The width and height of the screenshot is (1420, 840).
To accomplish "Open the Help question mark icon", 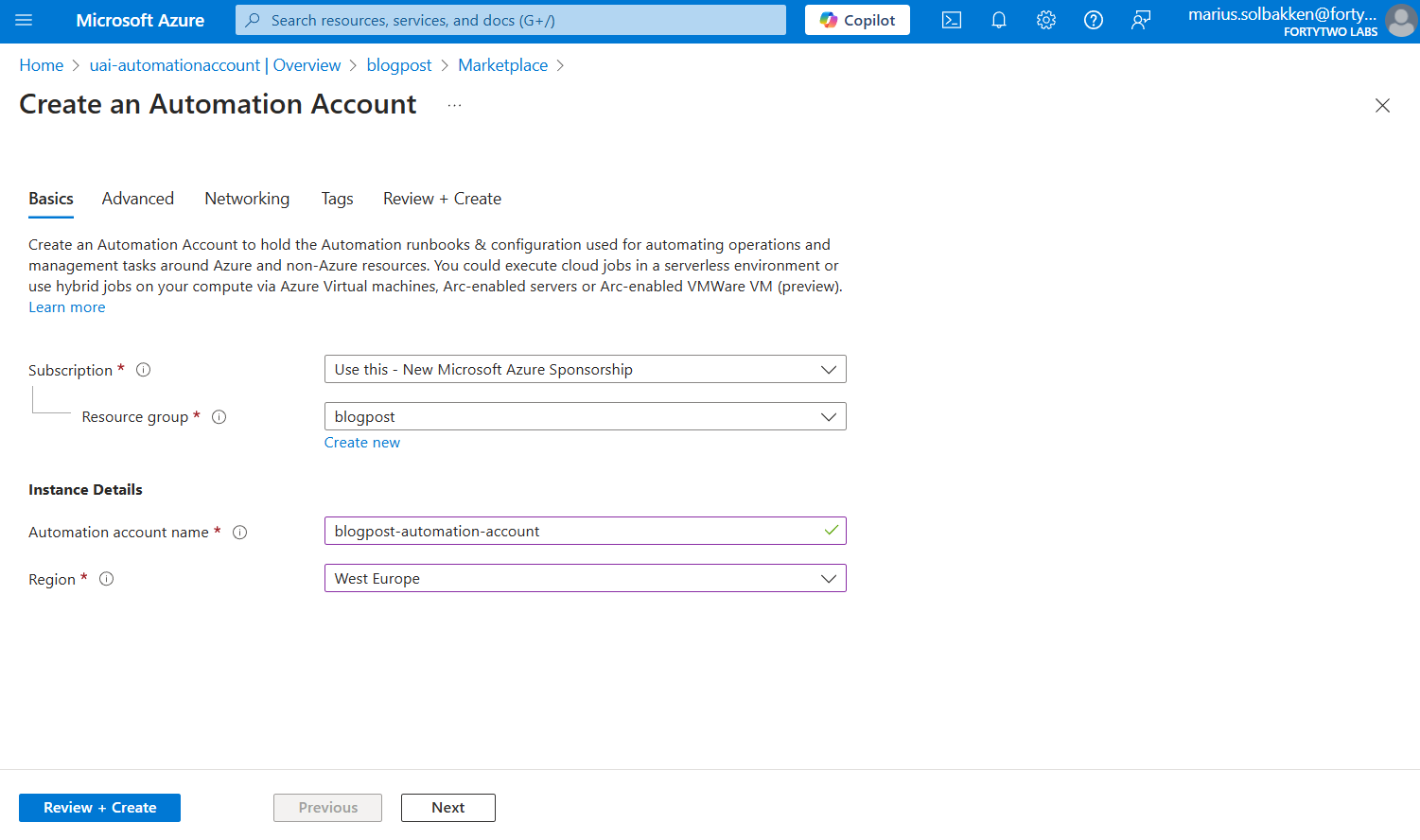I will click(1094, 20).
